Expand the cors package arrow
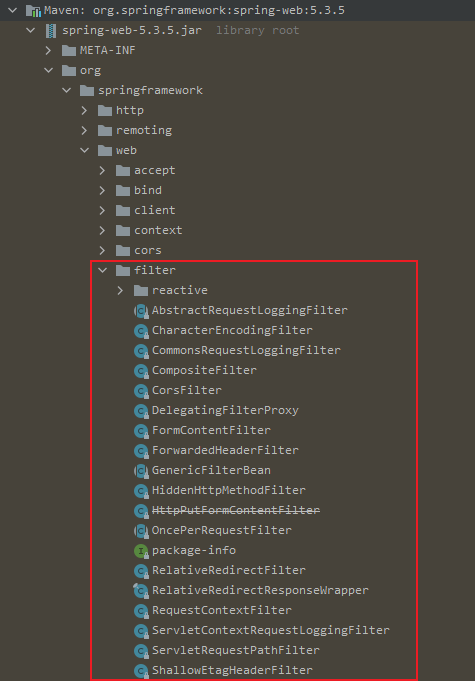Viewport: 475px width, 681px height. (102, 250)
